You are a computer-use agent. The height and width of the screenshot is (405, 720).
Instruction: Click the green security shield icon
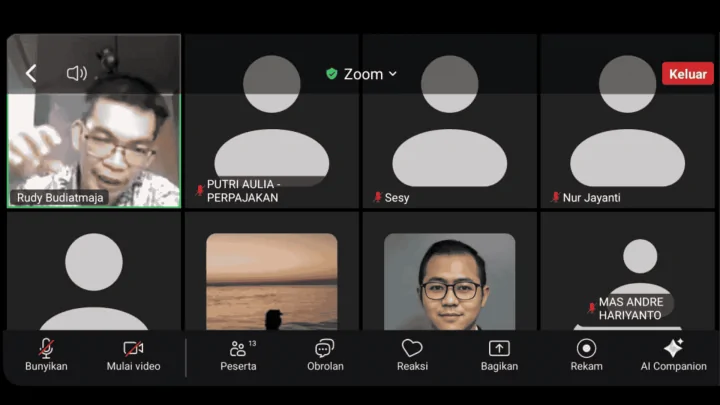[332, 74]
